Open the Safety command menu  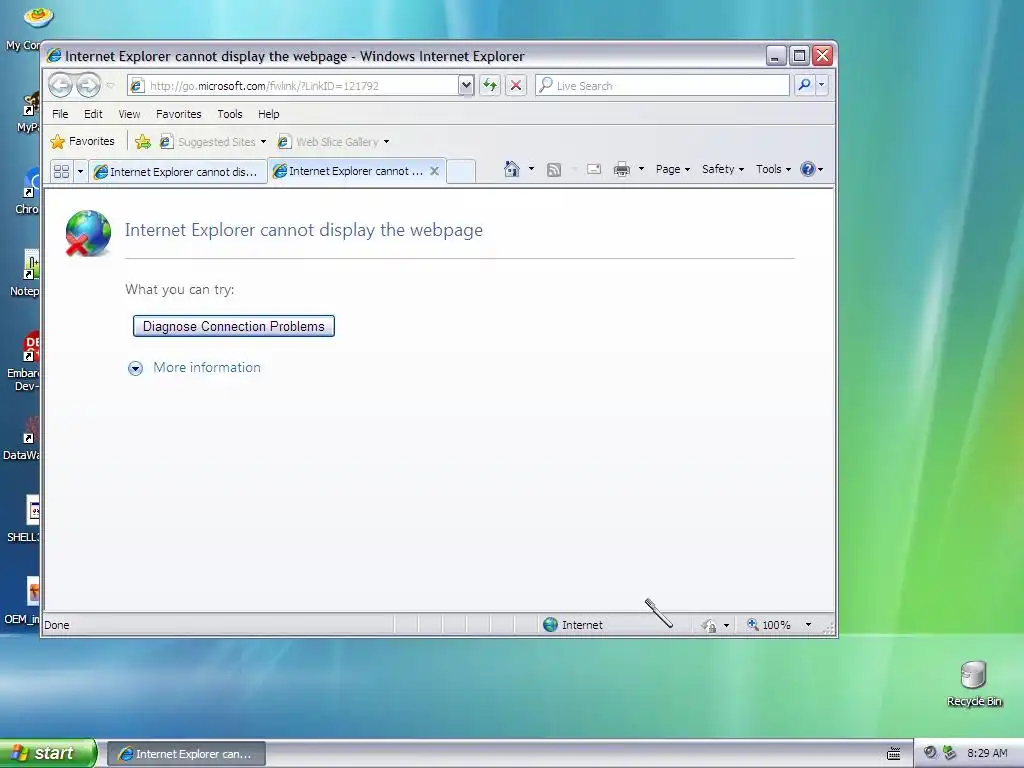(x=722, y=169)
